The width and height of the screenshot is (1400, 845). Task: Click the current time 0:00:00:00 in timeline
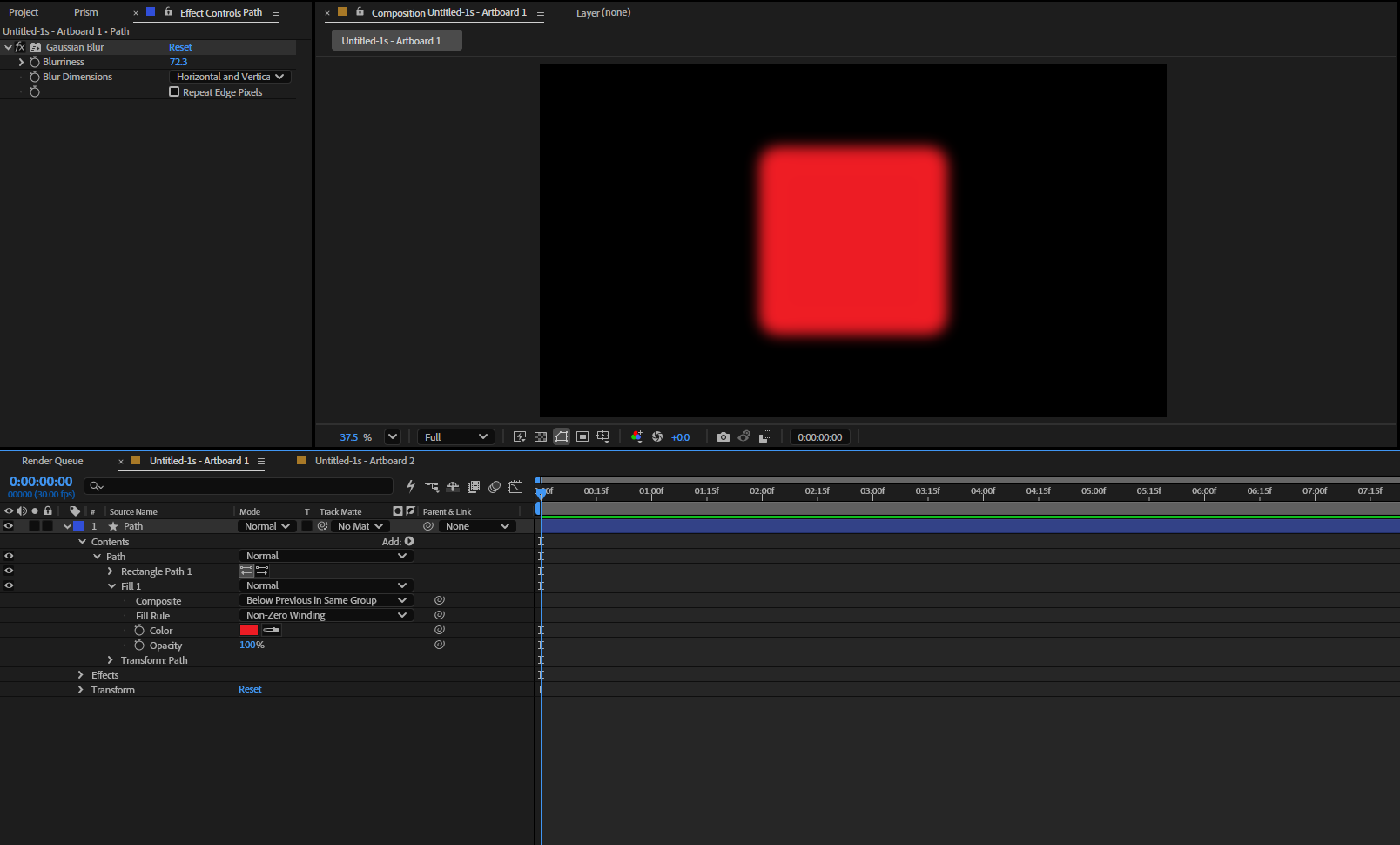[41, 481]
